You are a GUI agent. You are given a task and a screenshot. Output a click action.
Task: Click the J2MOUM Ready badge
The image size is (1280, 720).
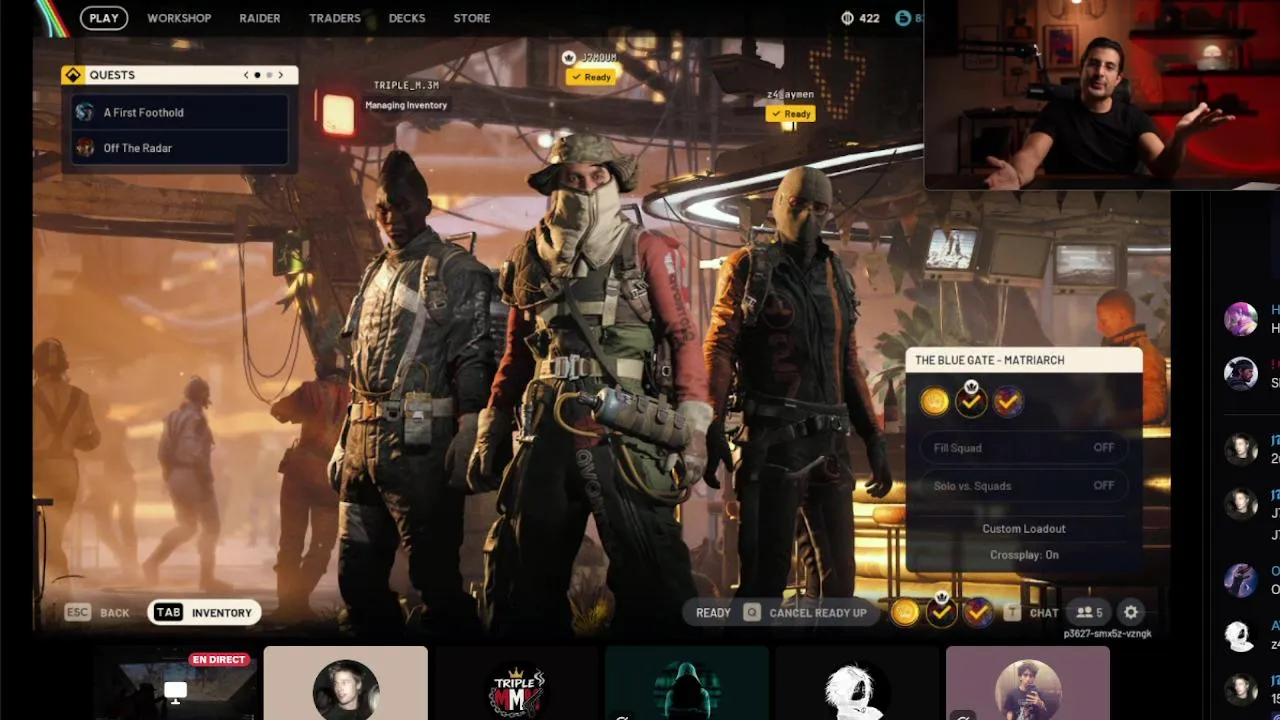click(591, 77)
